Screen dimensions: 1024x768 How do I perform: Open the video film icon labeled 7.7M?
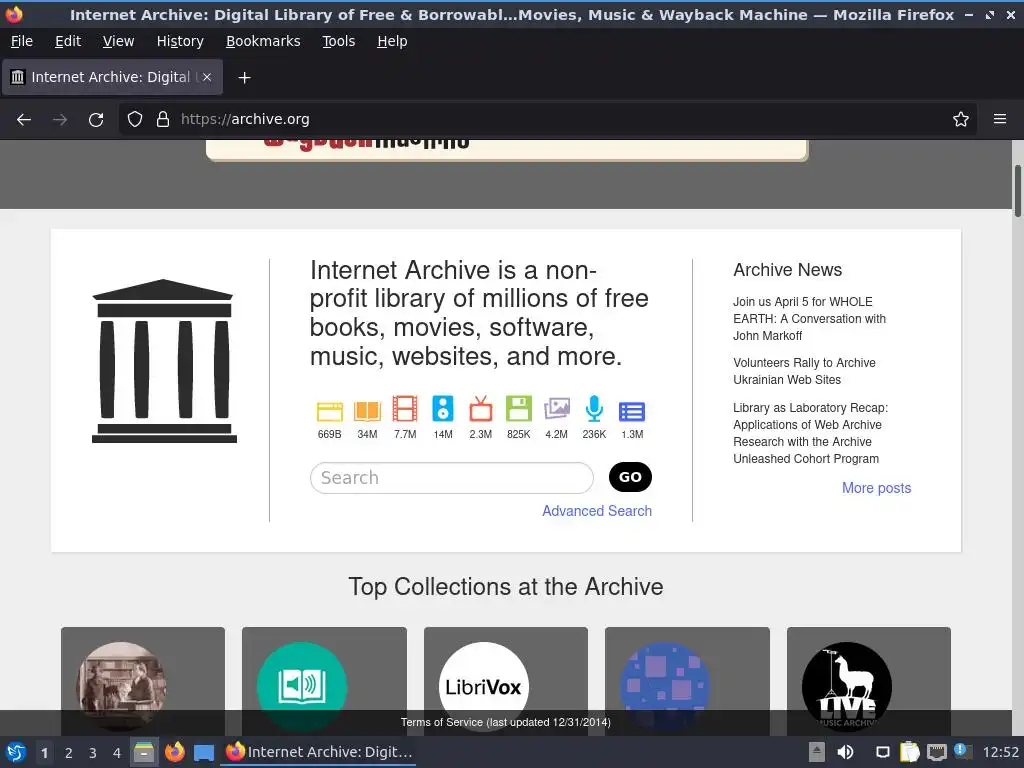click(x=405, y=409)
